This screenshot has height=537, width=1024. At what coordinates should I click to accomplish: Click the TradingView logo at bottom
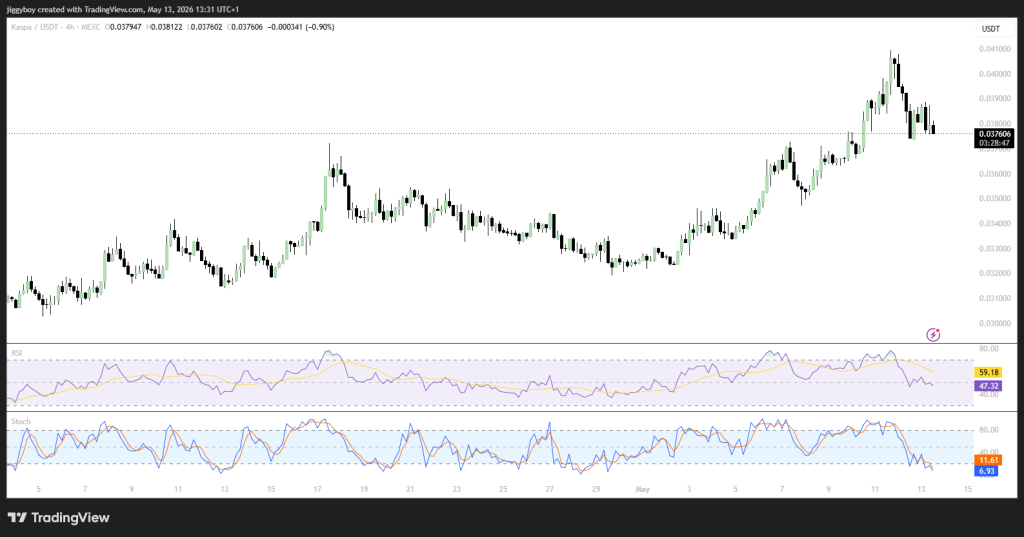click(x=59, y=517)
